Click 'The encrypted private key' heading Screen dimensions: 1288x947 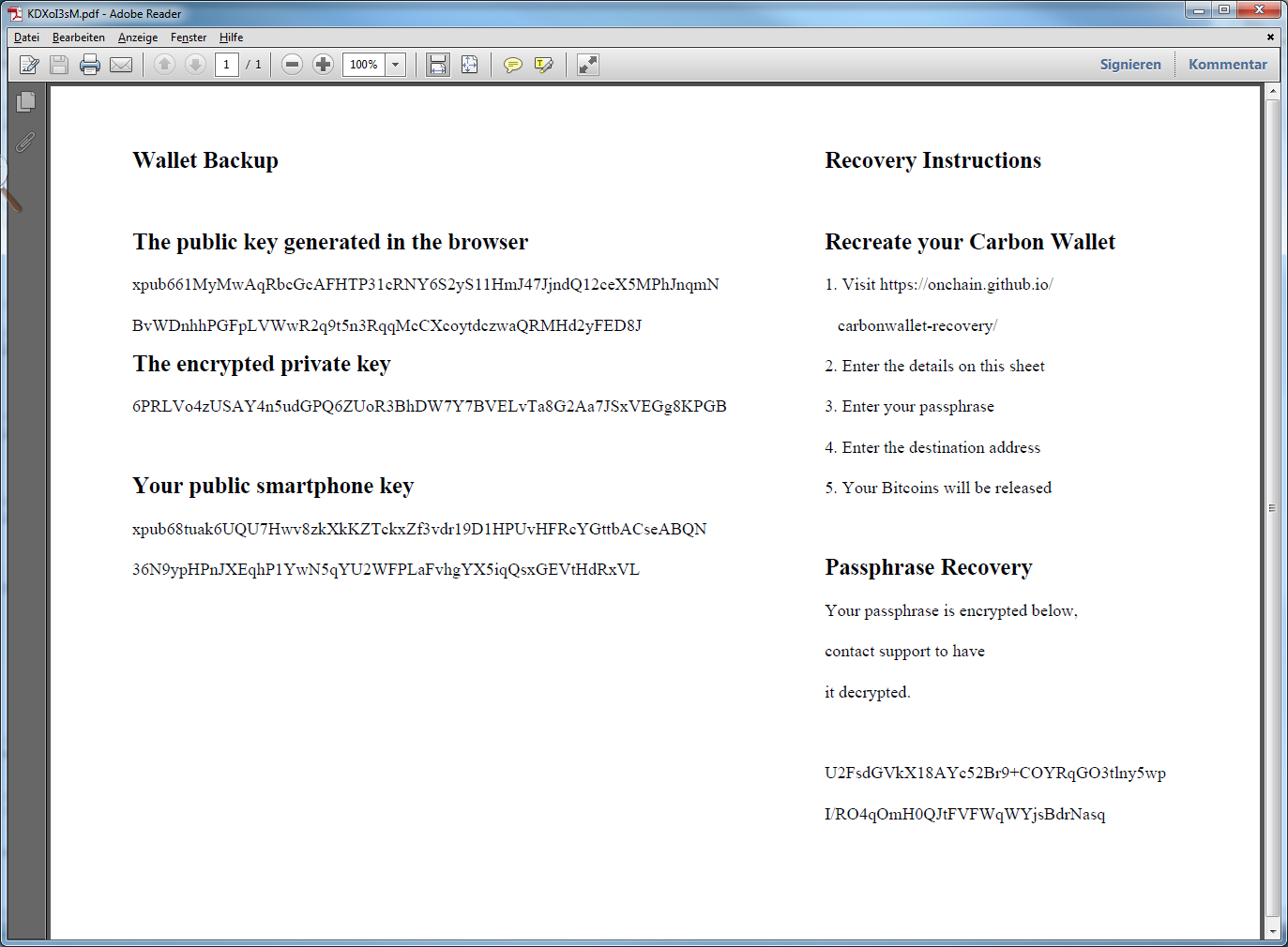[262, 364]
